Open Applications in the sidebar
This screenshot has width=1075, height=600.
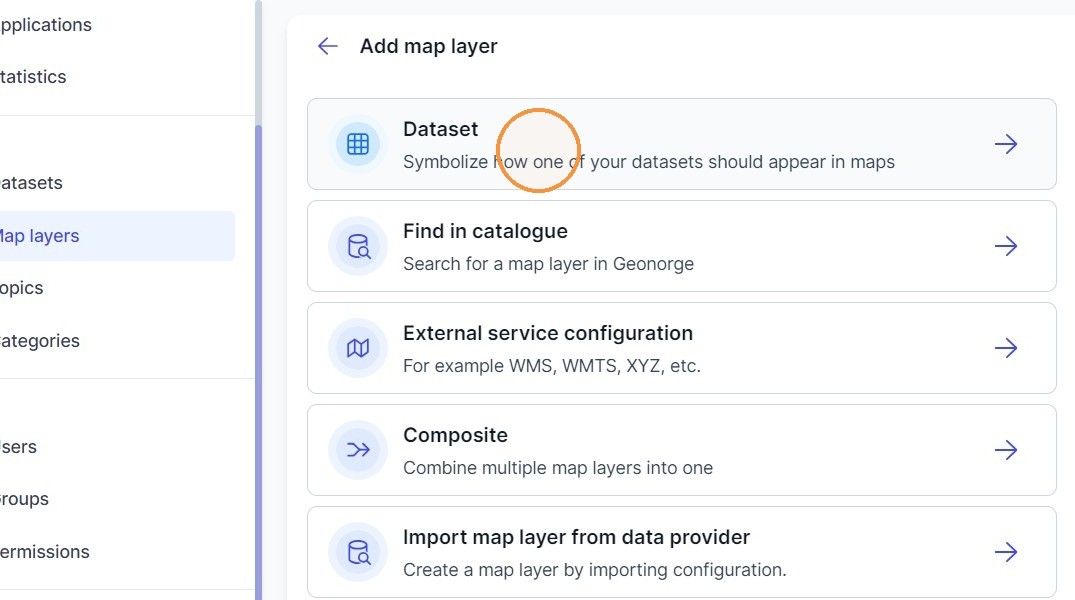coord(45,25)
